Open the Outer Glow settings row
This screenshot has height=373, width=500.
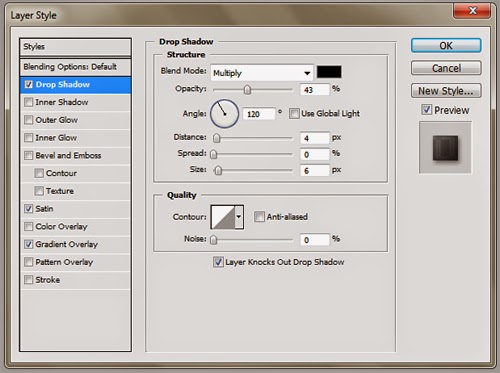(x=75, y=120)
